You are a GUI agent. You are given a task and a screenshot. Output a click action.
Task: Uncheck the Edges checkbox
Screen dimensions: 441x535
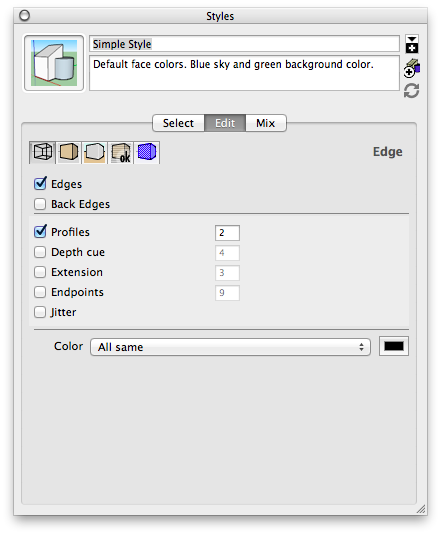coord(40,184)
